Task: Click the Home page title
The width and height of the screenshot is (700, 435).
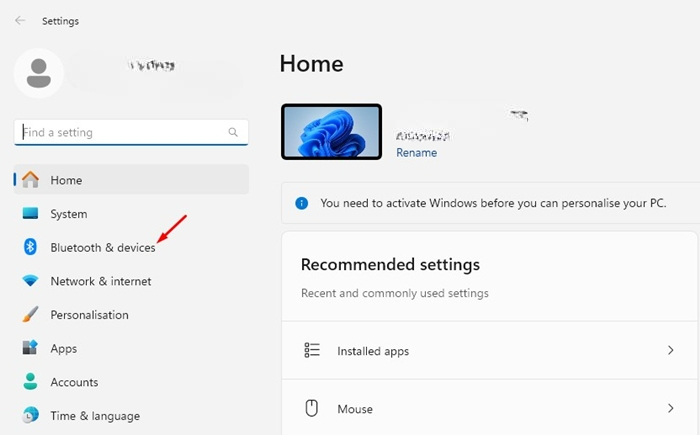Action: 312,64
